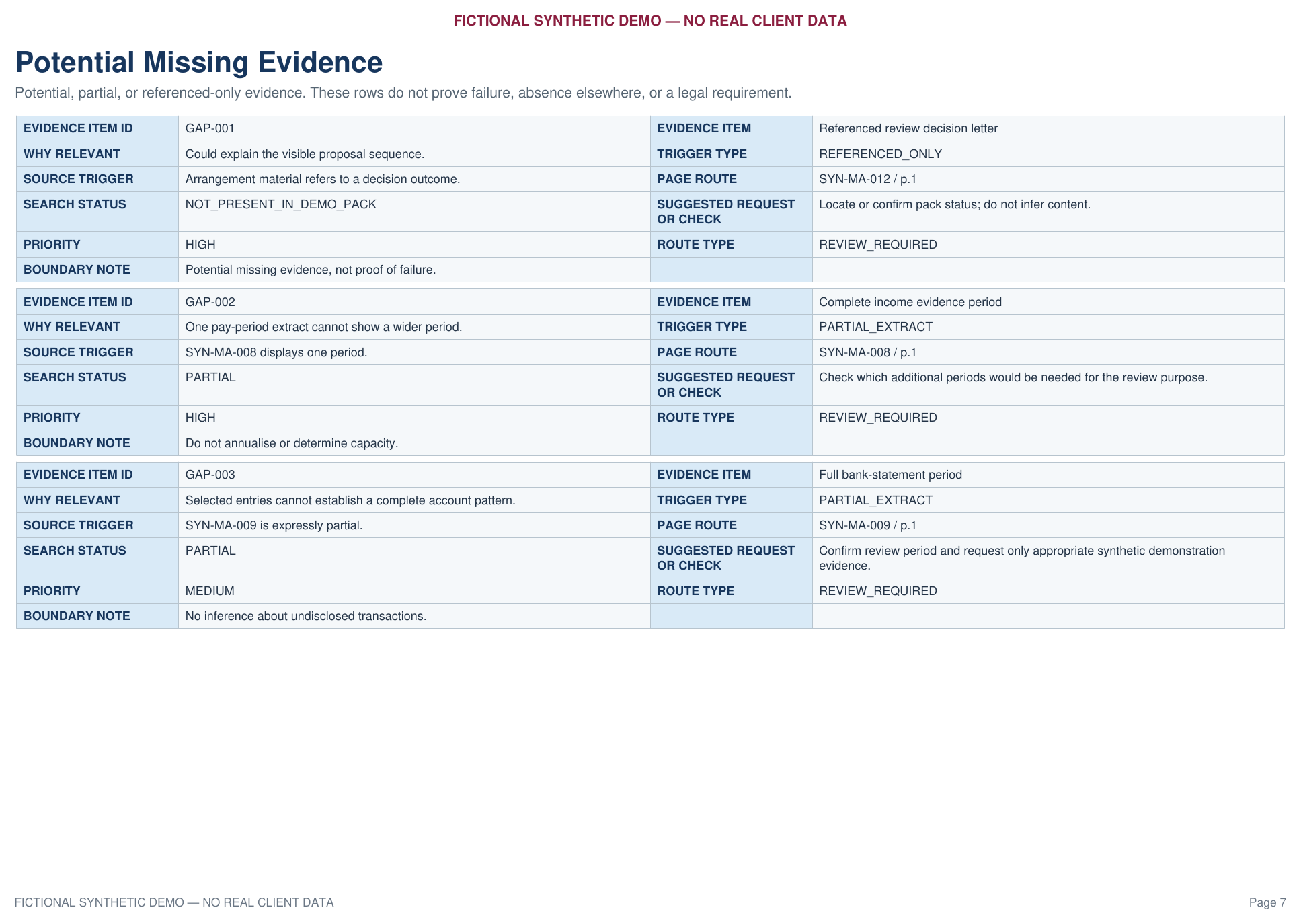Image resolution: width=1301 pixels, height=924 pixels.
Task: Click the REFERENCED_ONLY trigger type value
Action: [x=880, y=154]
